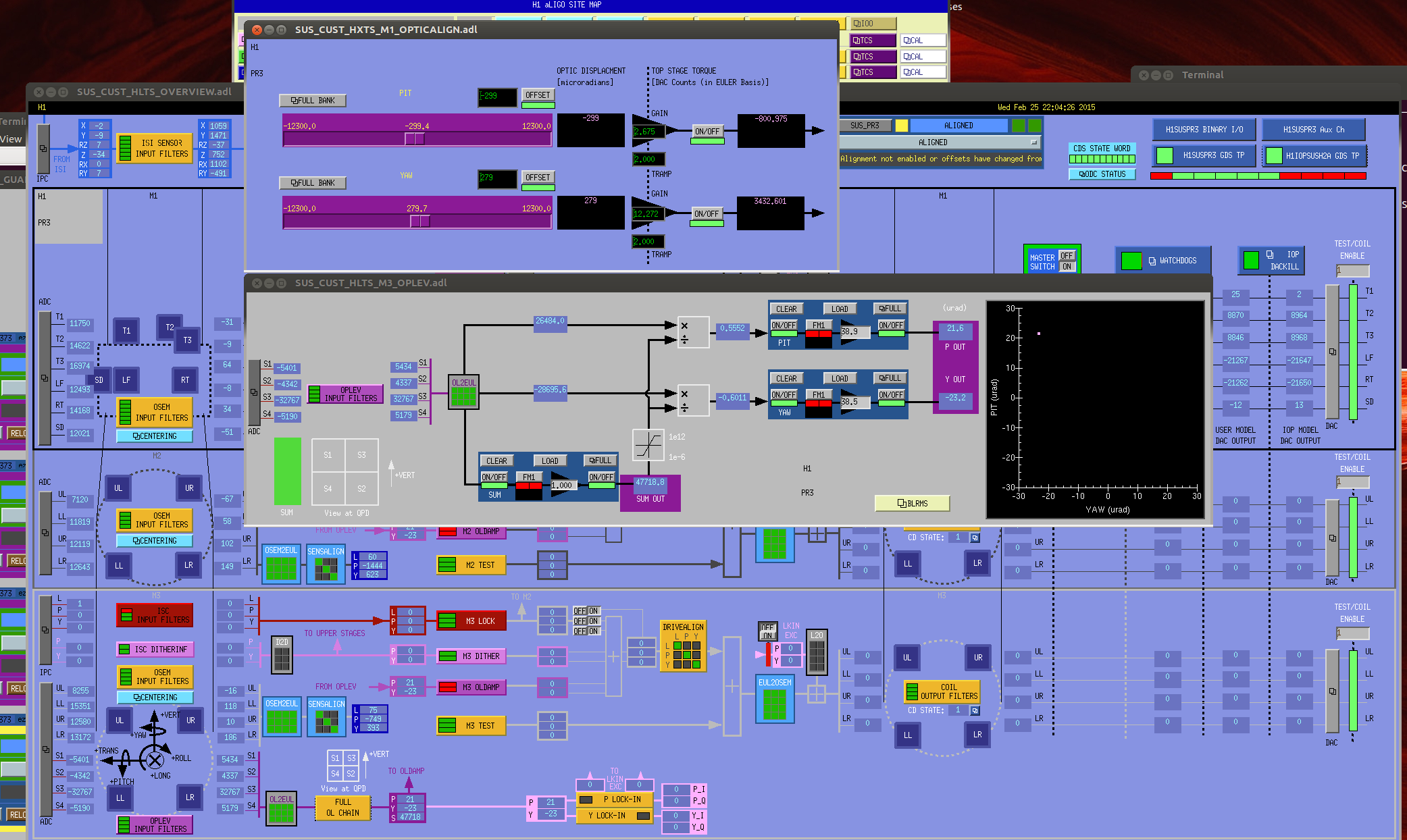The width and height of the screenshot is (1407, 840).
Task: Select the M1 T3 OSEM icon
Action: click(x=187, y=340)
